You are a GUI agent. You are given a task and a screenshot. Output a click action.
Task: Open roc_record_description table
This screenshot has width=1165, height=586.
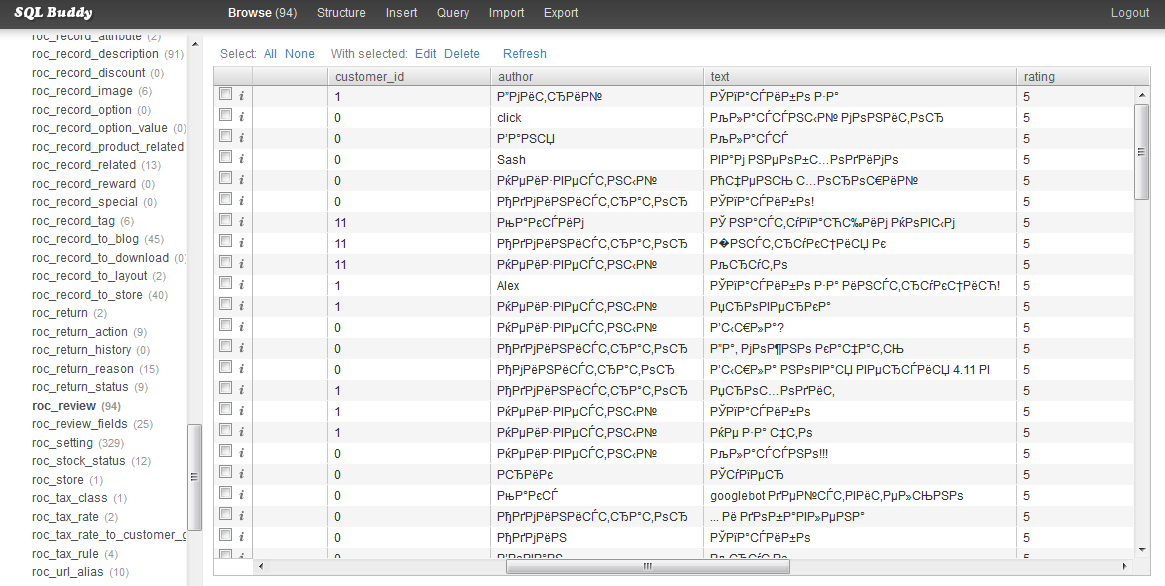pyautogui.click(x=95, y=53)
